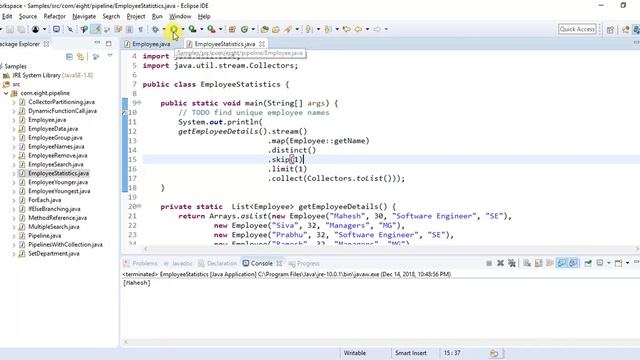Screen dimensions: 640x360
Task: Open the Help menu
Action: (x=204, y=16)
